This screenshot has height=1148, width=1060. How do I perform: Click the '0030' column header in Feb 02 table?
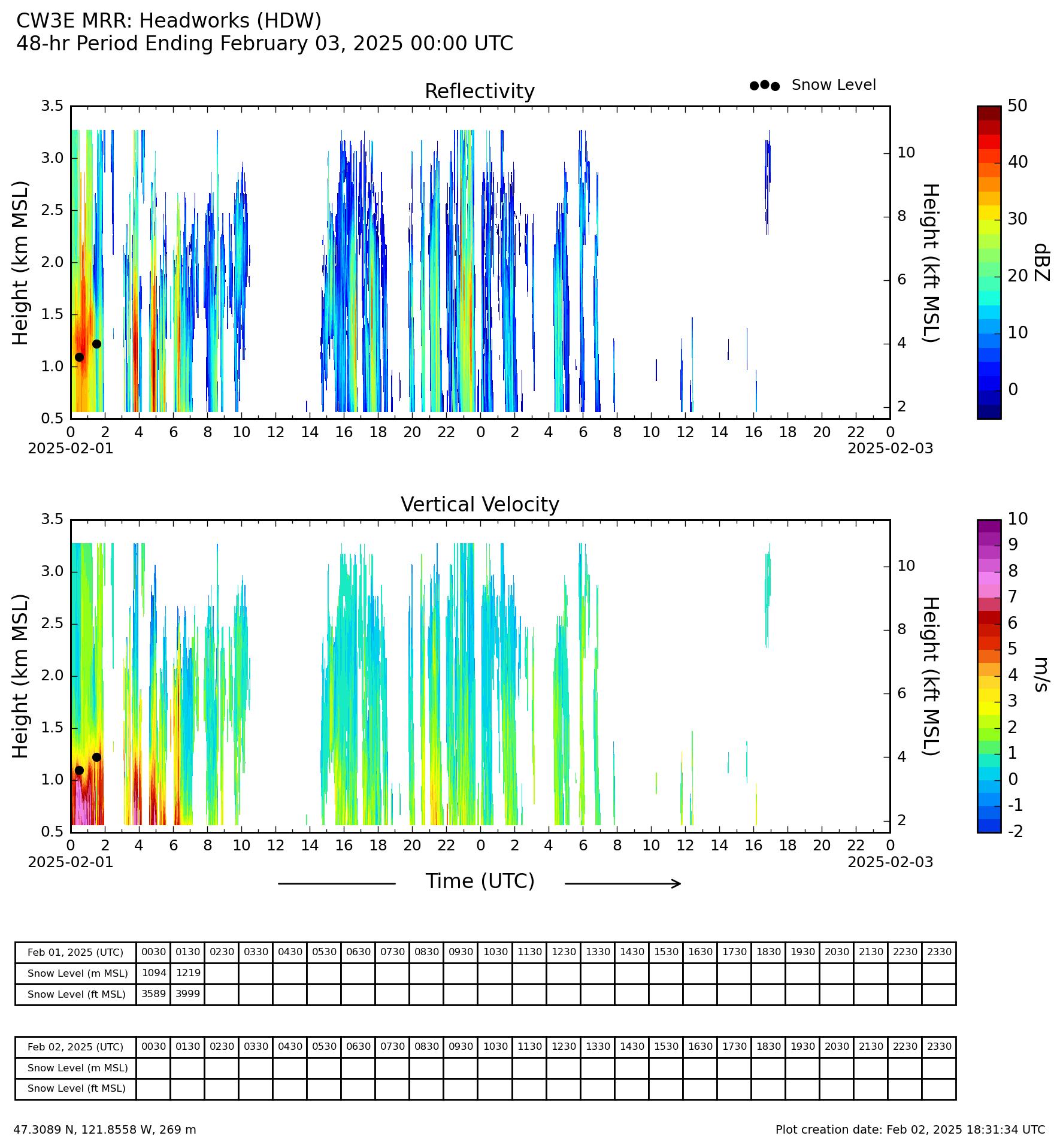[153, 1047]
